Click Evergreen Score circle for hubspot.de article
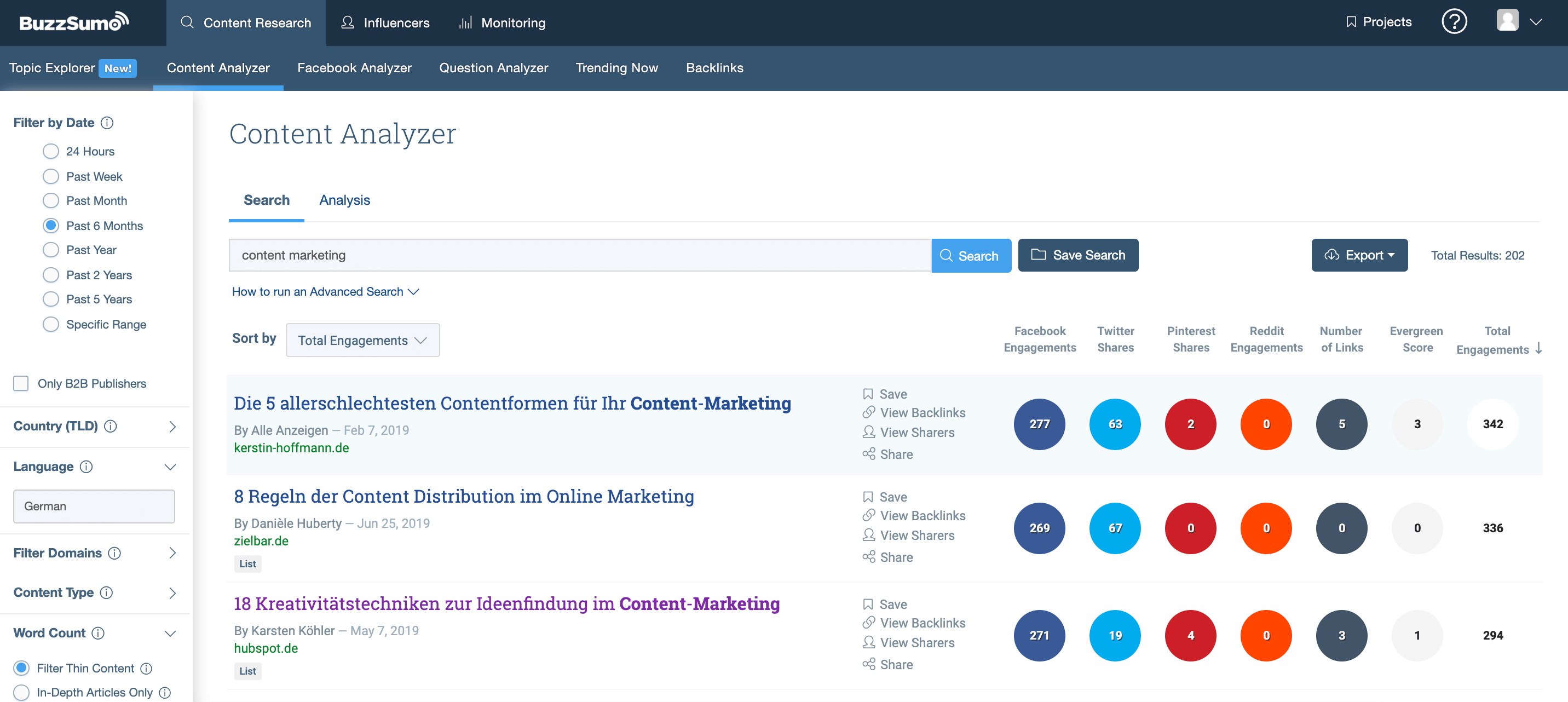The image size is (1568, 702). tap(1416, 636)
